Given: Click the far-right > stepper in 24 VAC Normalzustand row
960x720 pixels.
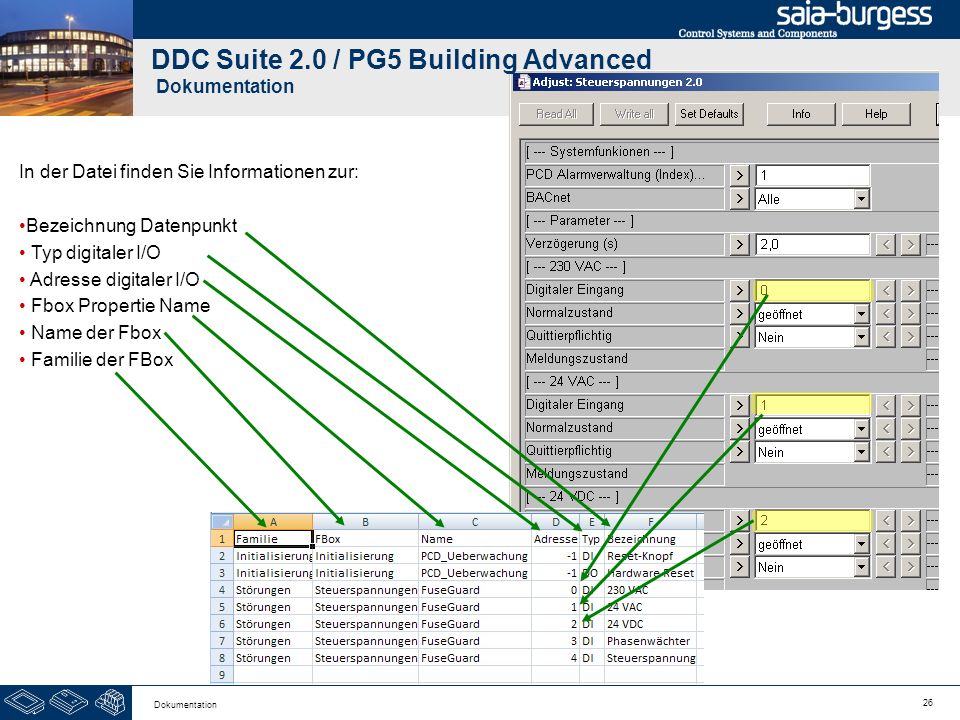Looking at the screenshot, I should 910,429.
